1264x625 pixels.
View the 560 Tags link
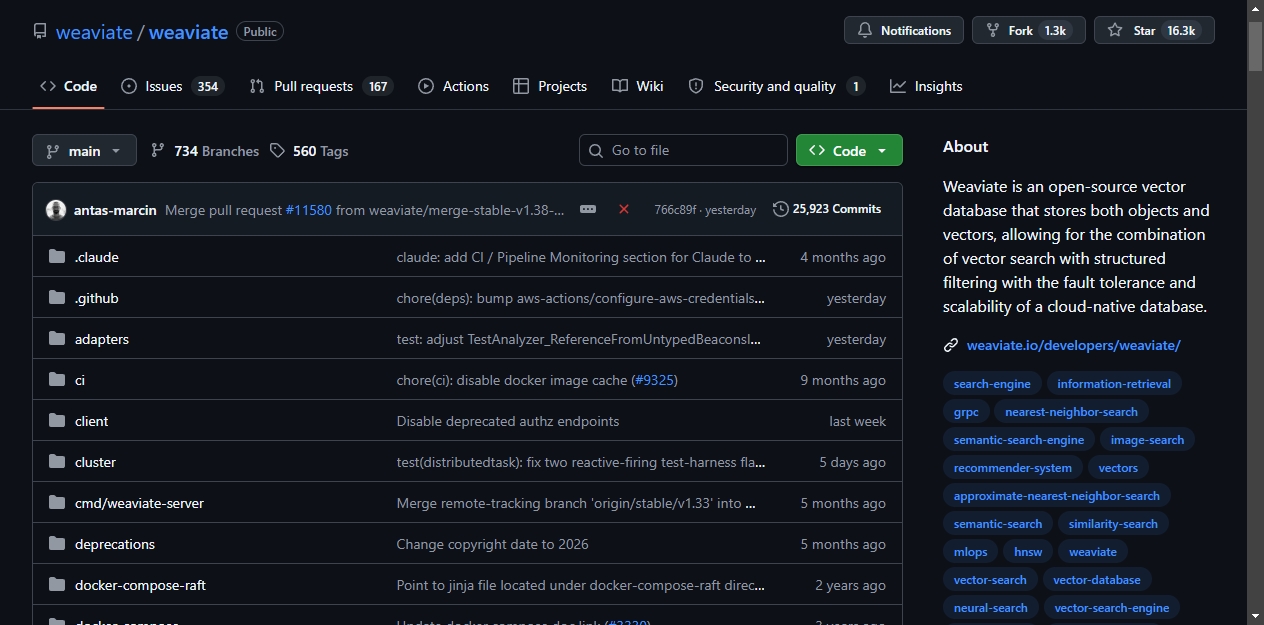pyautogui.click(x=309, y=151)
